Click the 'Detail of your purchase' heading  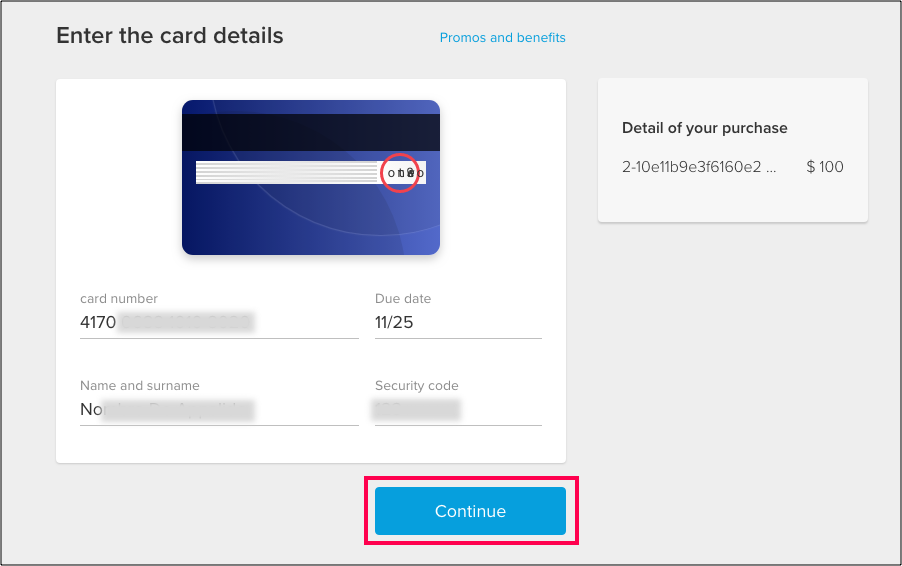(x=705, y=128)
